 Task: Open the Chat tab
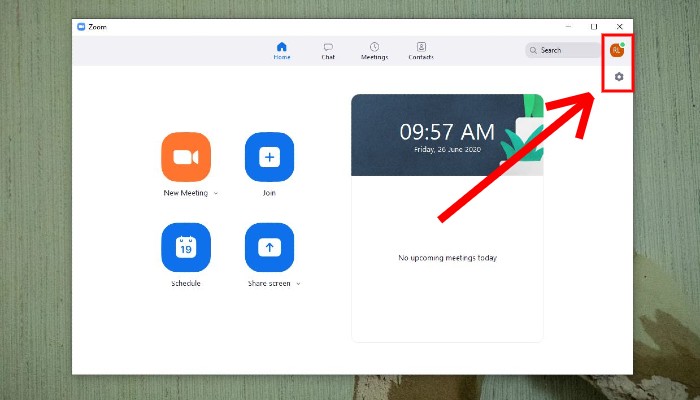click(328, 51)
